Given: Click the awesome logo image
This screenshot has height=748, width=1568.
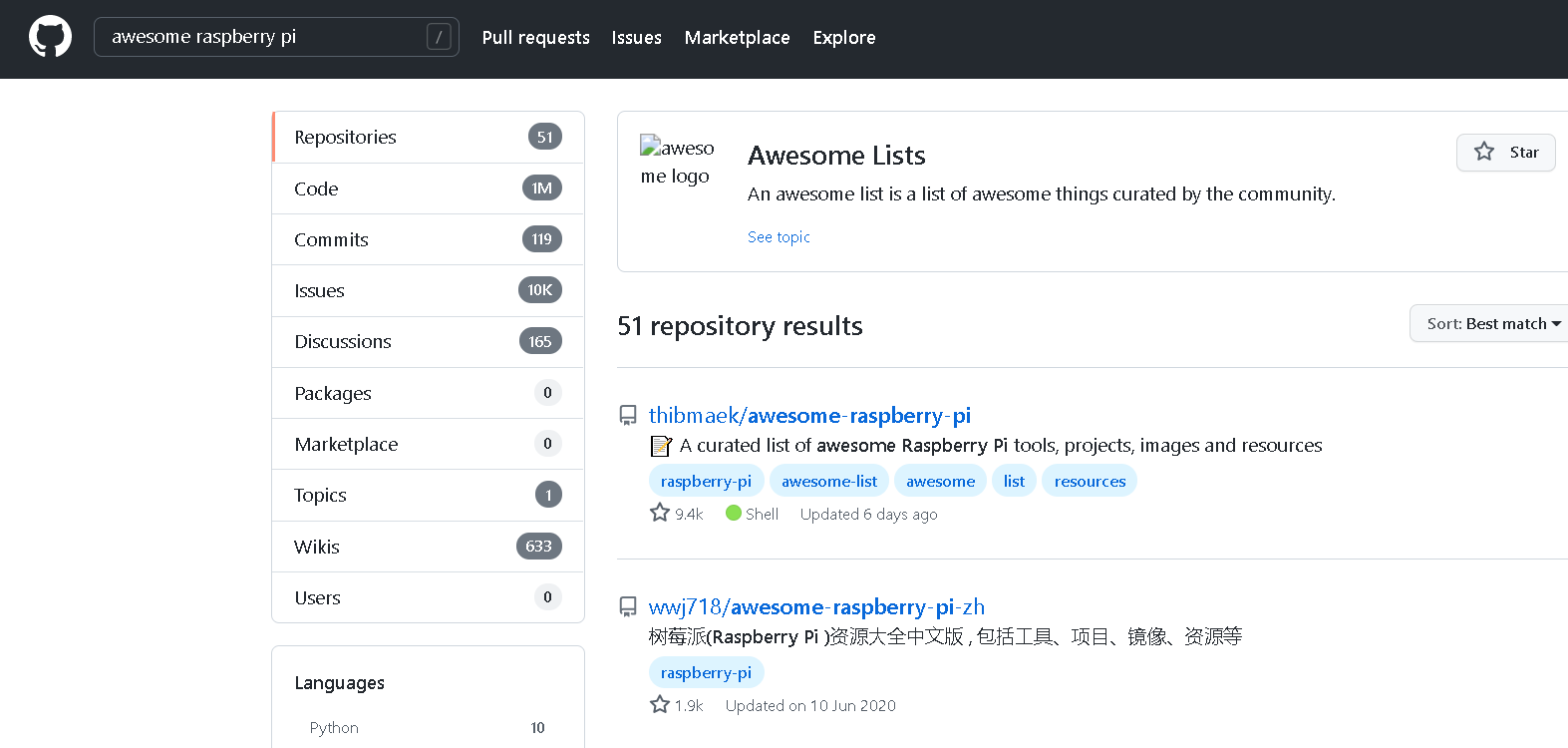Looking at the screenshot, I should [x=677, y=162].
